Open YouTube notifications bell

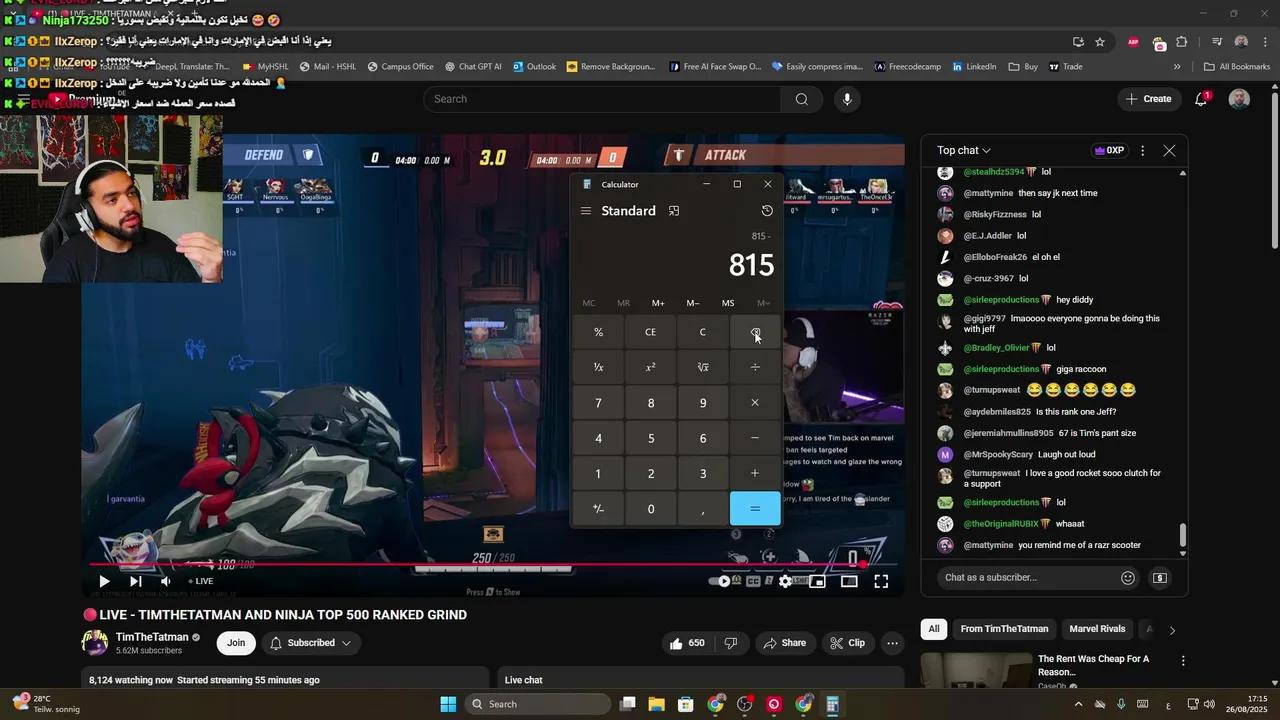1202,99
